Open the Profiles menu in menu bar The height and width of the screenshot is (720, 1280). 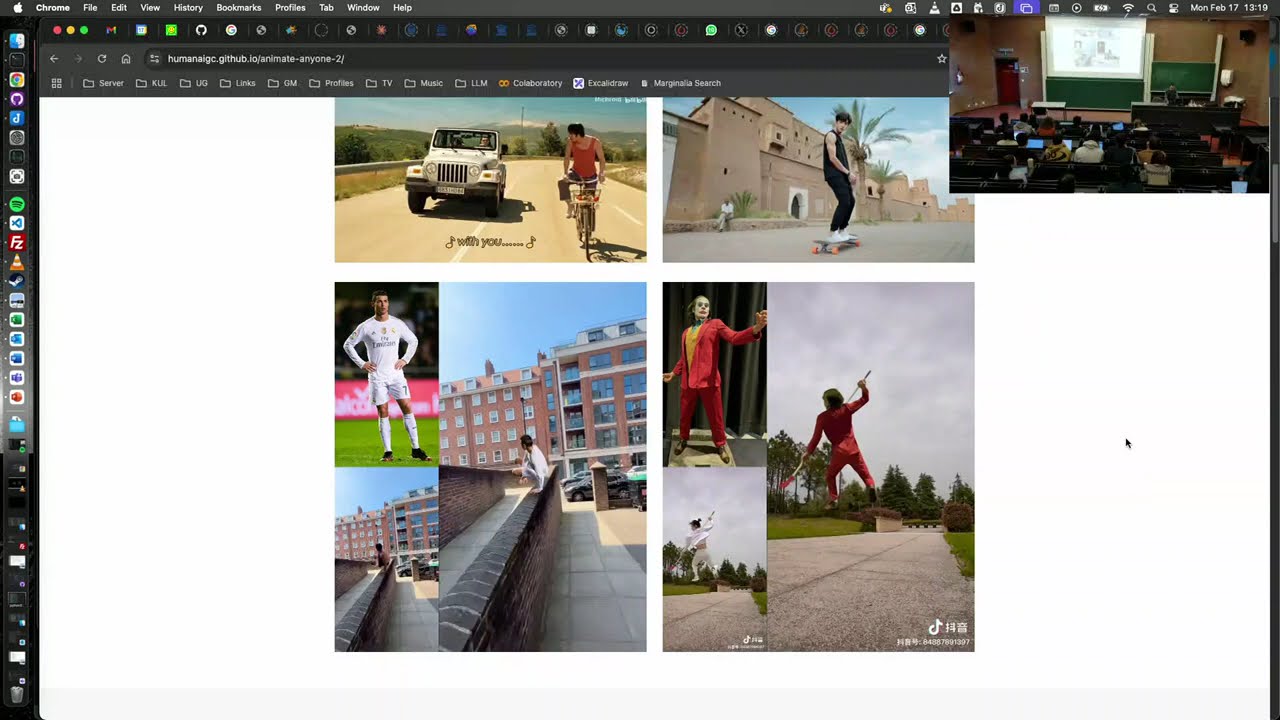click(x=290, y=7)
